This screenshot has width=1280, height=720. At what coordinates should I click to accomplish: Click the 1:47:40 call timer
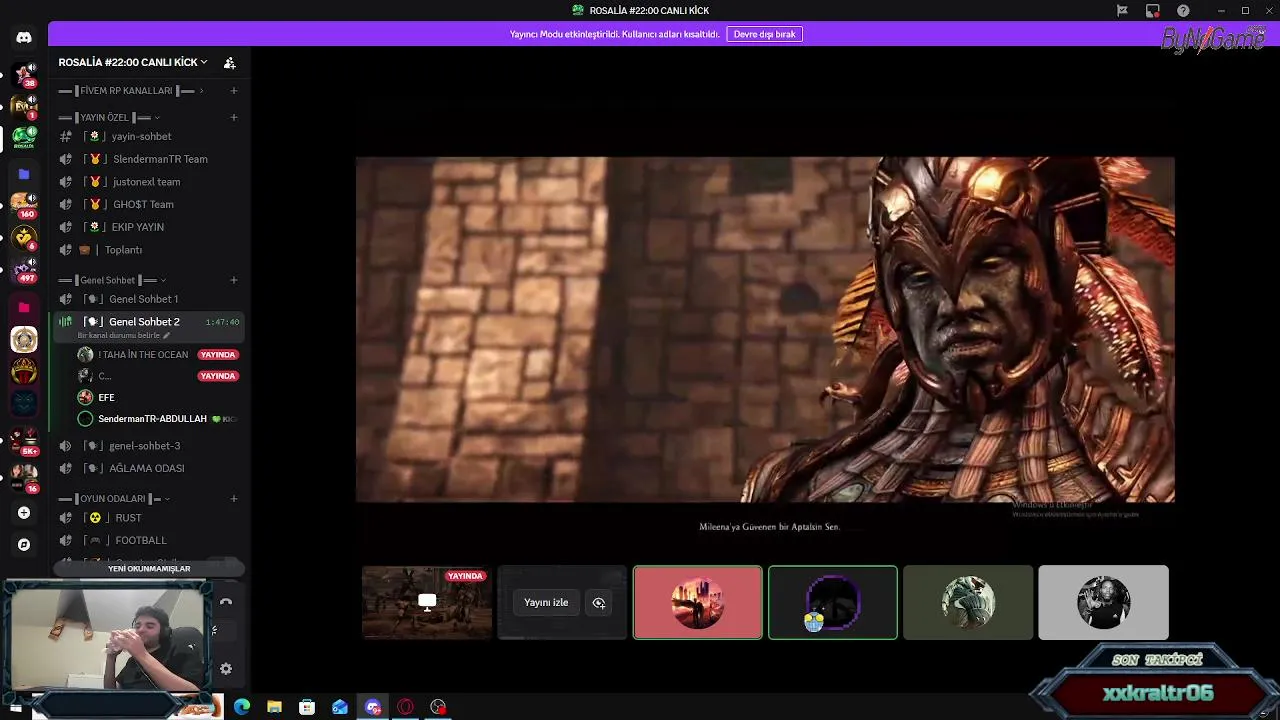click(222, 322)
